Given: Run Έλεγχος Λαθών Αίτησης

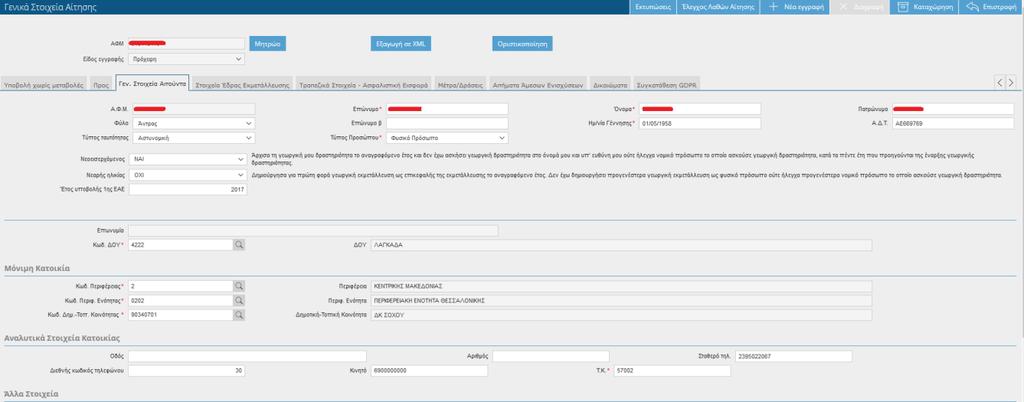Looking at the screenshot, I should 717,7.
